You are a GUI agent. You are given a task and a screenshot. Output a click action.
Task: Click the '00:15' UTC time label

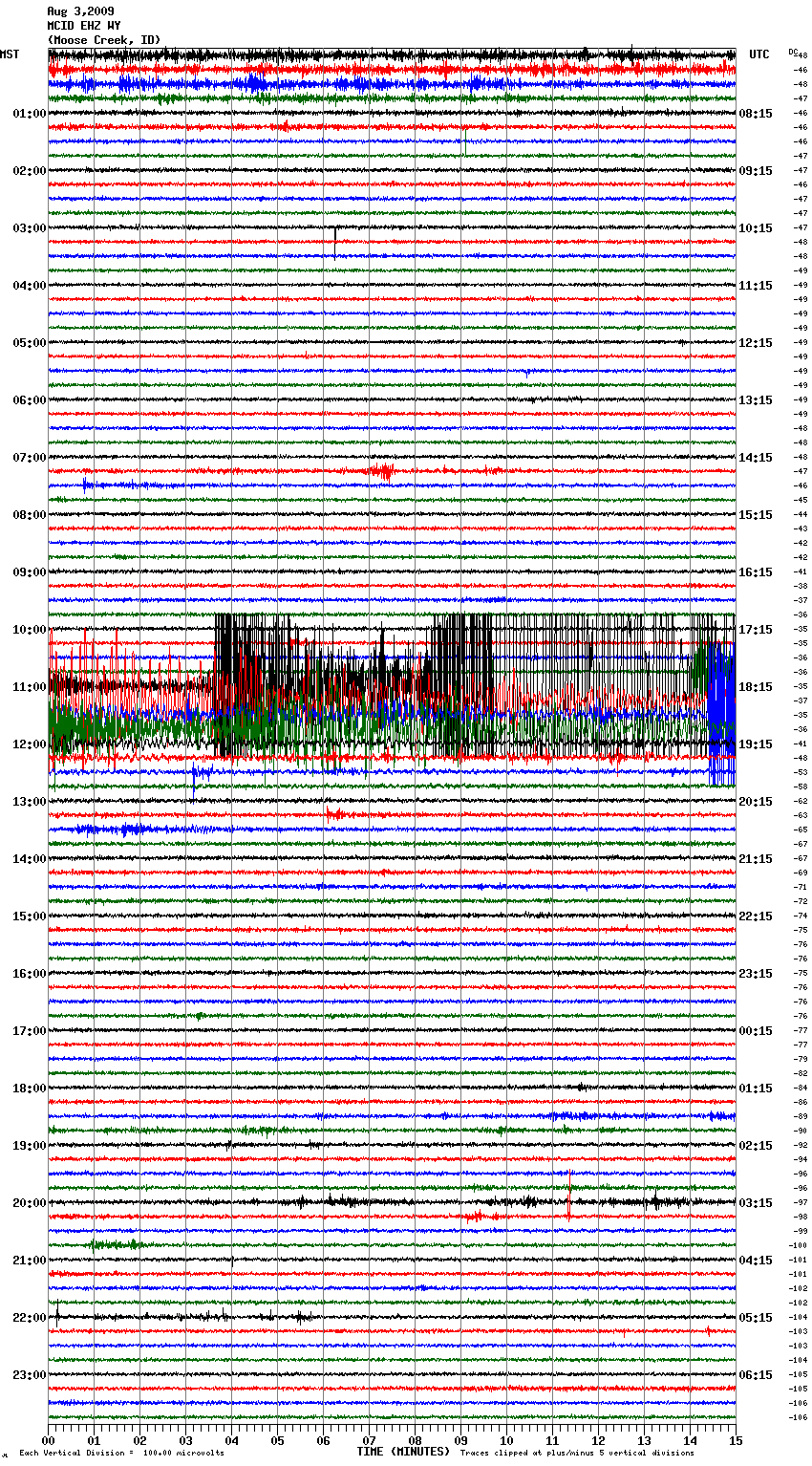756,1031
